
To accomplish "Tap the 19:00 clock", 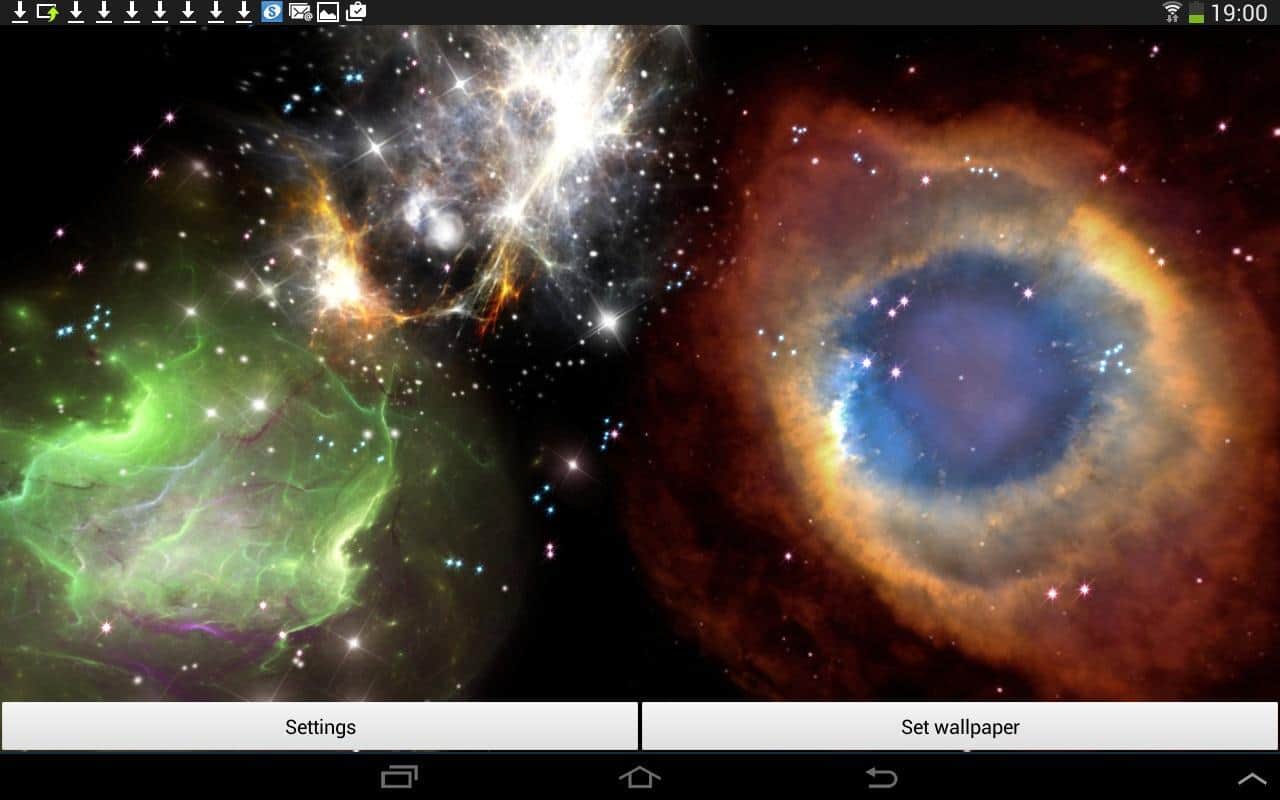I will [1239, 13].
